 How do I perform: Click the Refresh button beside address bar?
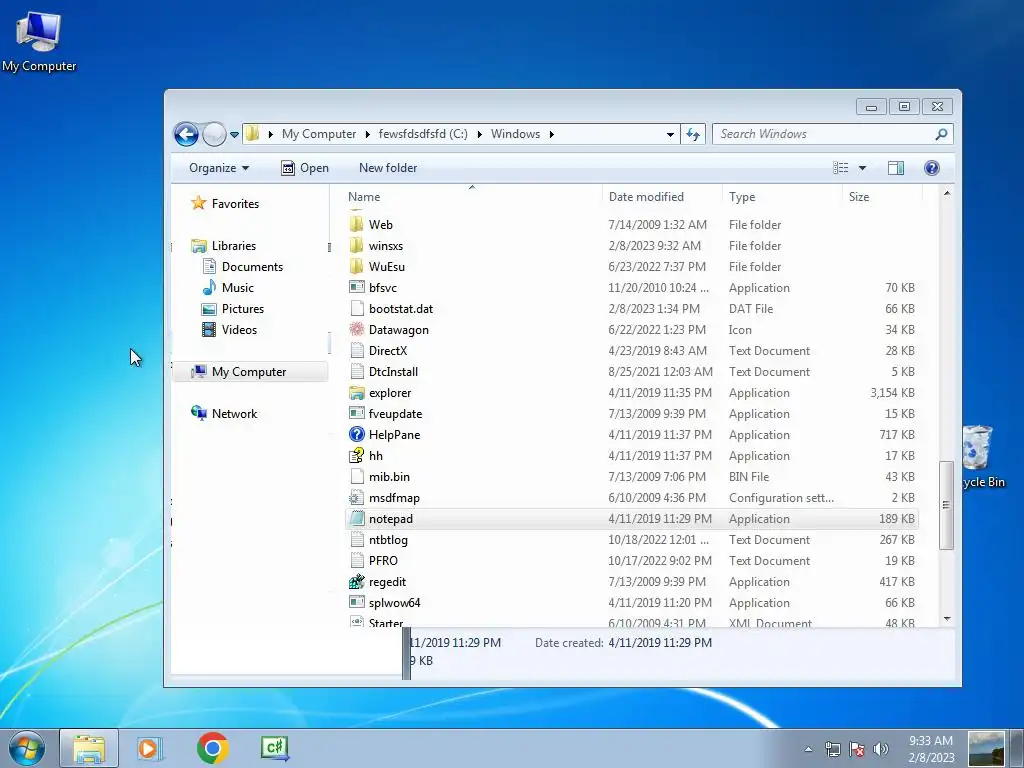pos(693,135)
